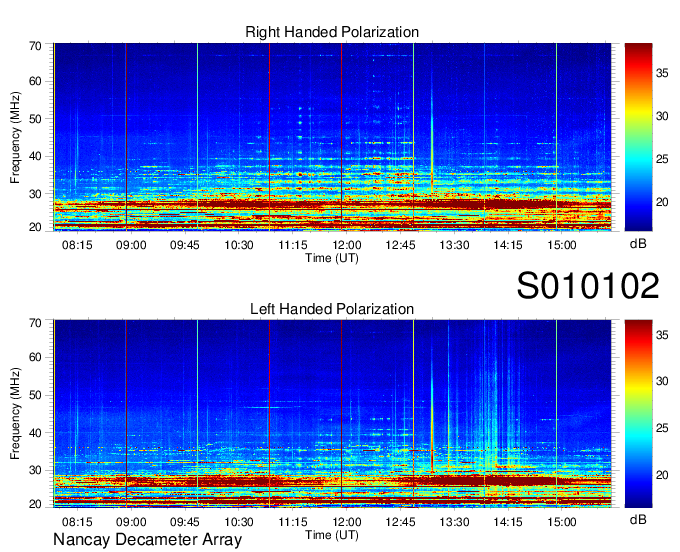
Task: Click the '12:00' tick on the left-handed plot
Action: (347, 522)
